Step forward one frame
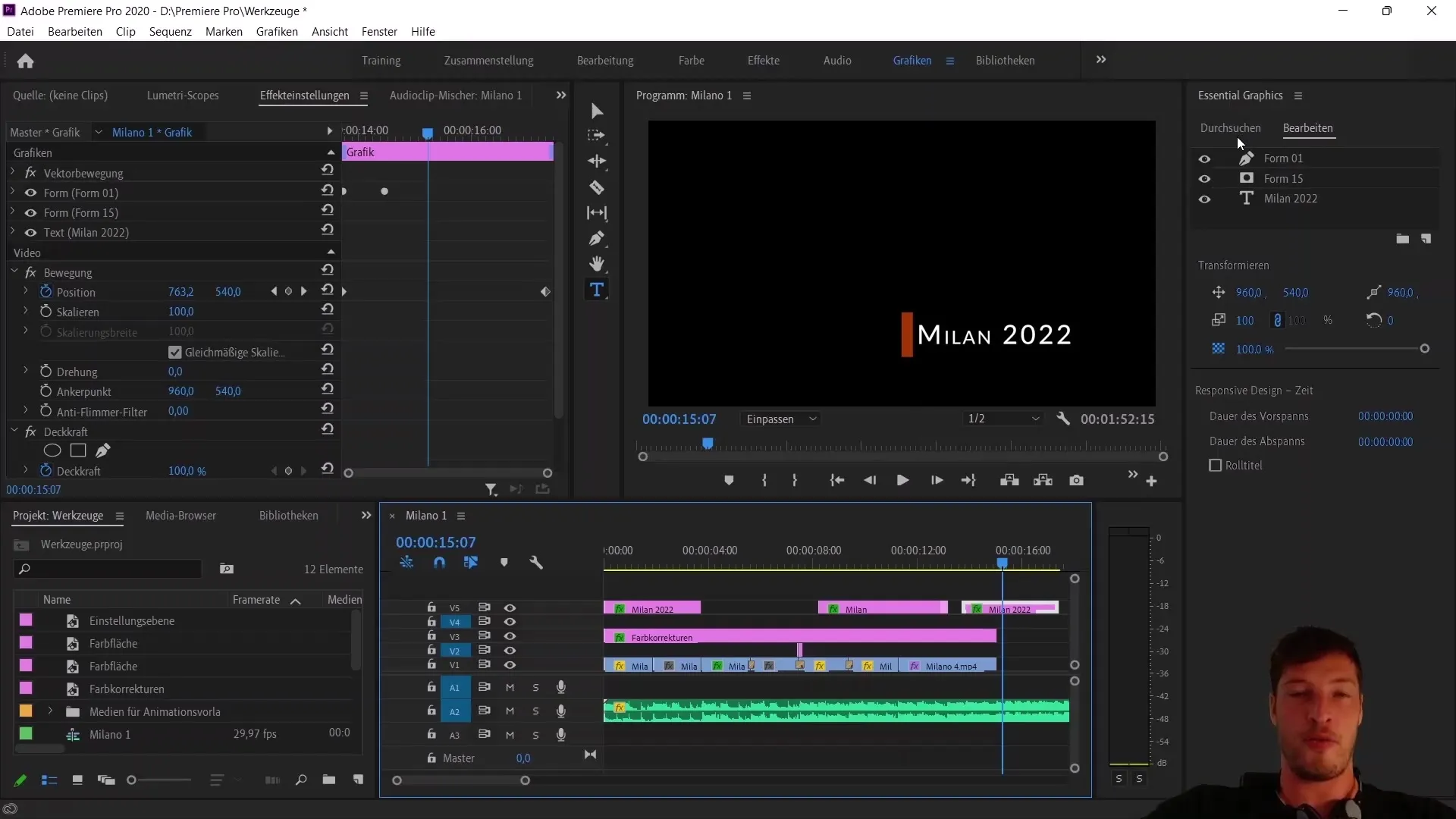The image size is (1456, 819). tap(937, 480)
